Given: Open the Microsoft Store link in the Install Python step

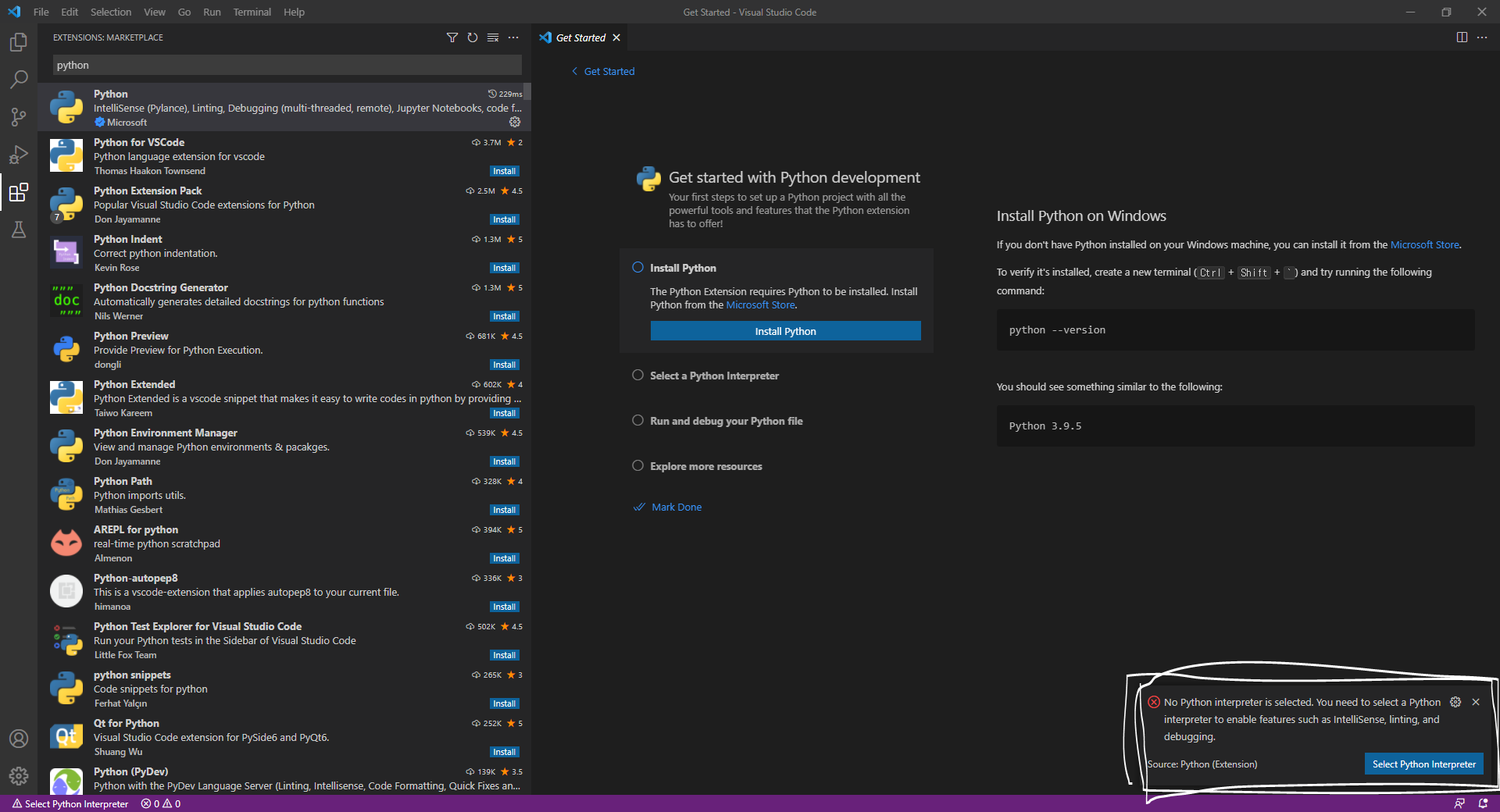Looking at the screenshot, I should [760, 305].
